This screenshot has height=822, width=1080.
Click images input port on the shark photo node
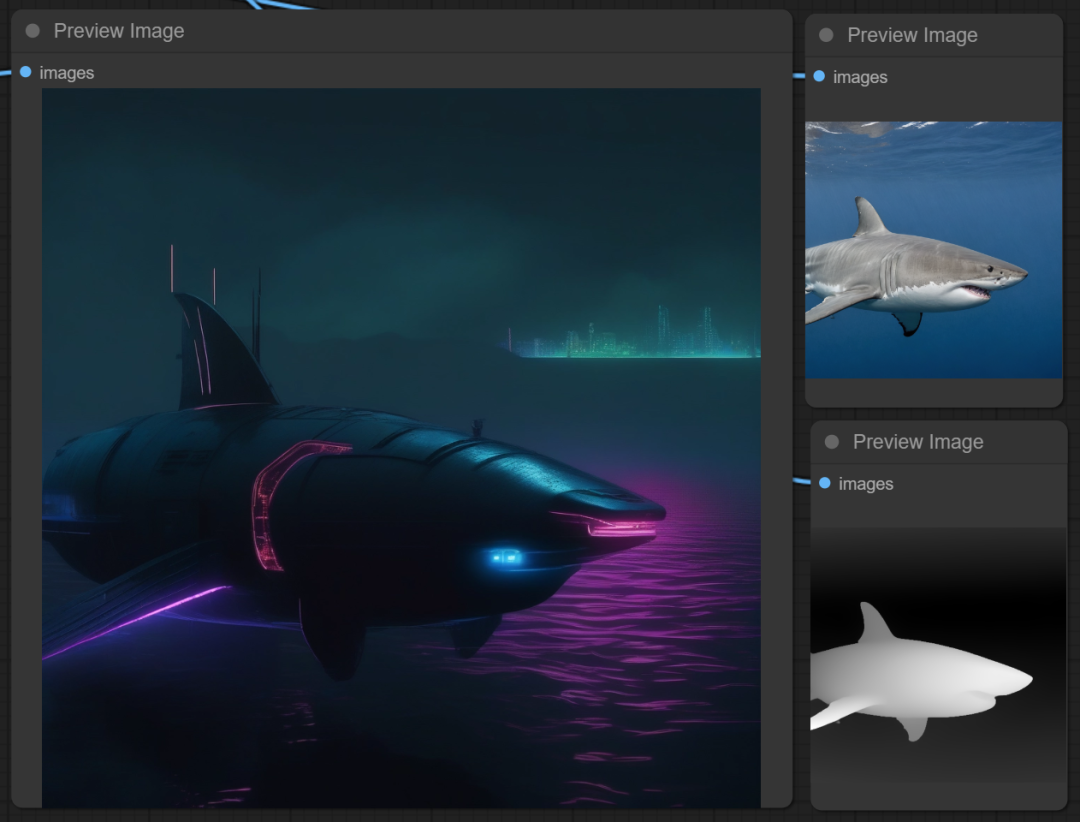tap(819, 76)
